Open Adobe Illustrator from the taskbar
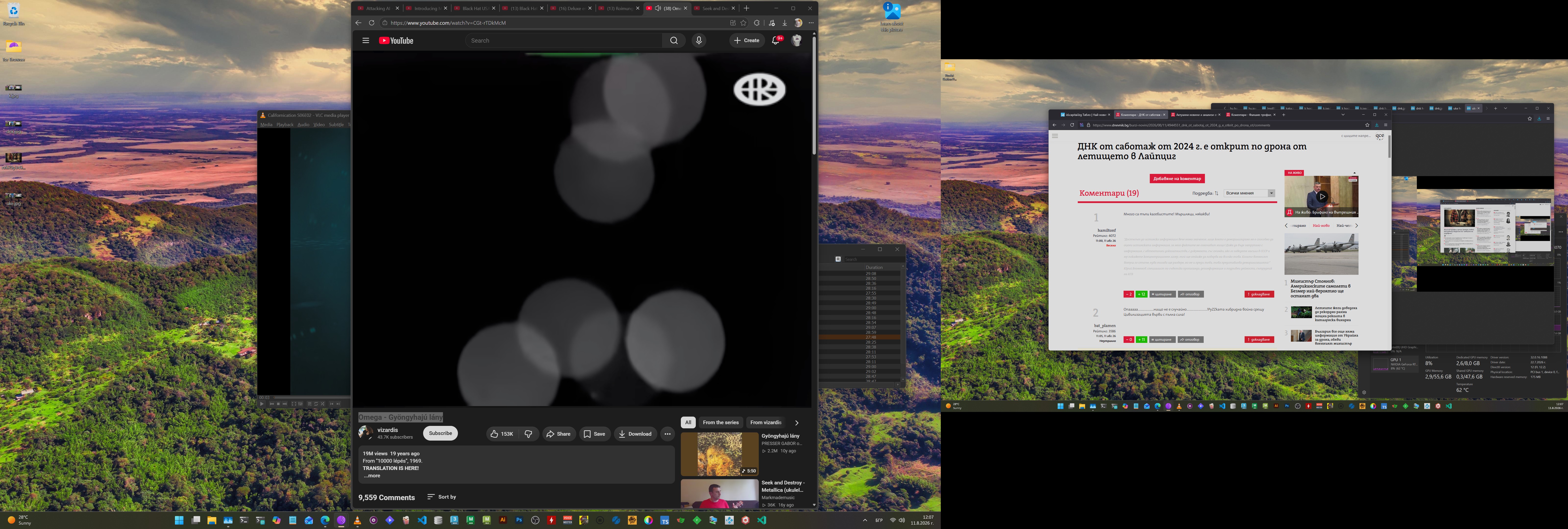The height and width of the screenshot is (529, 1568). coord(503,520)
